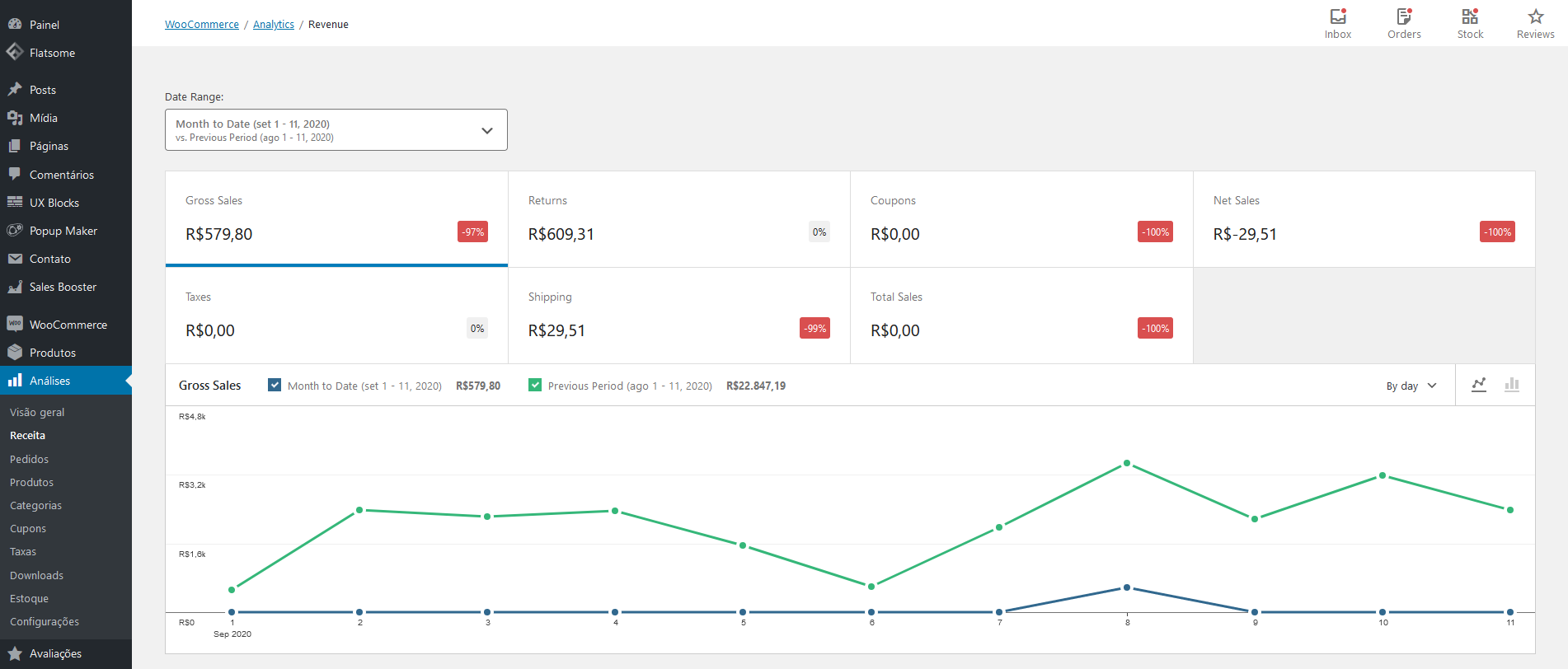
Task: Switch chart to line view icon
Action: tap(1479, 385)
